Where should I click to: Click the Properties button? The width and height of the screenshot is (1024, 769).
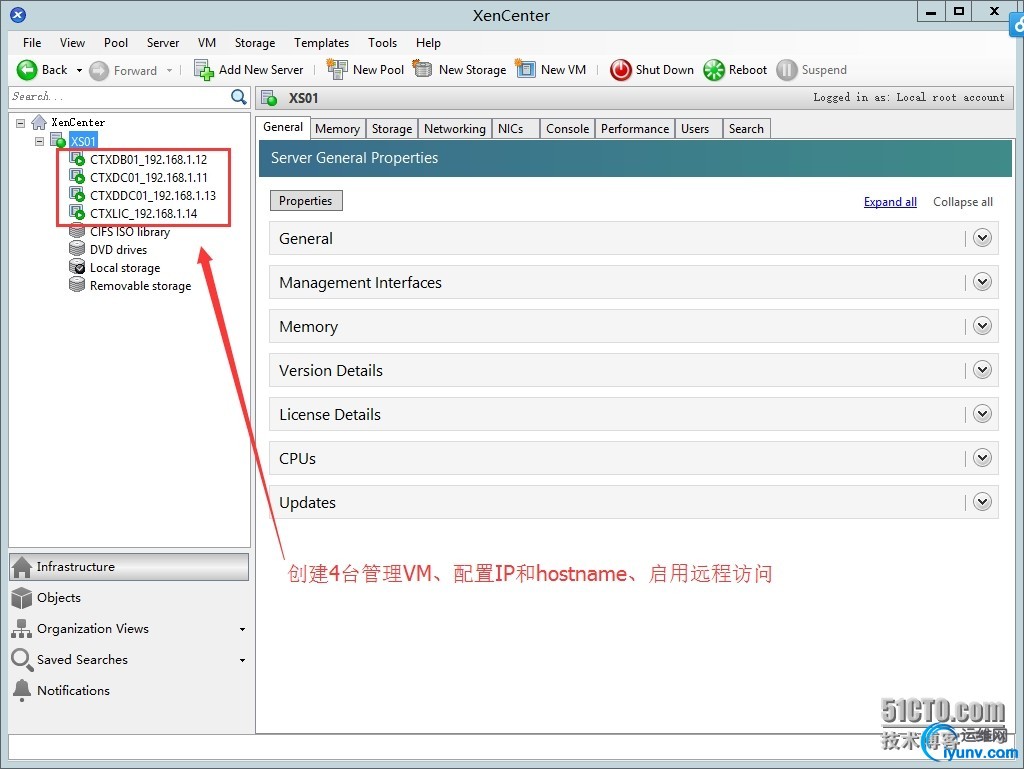tap(306, 200)
